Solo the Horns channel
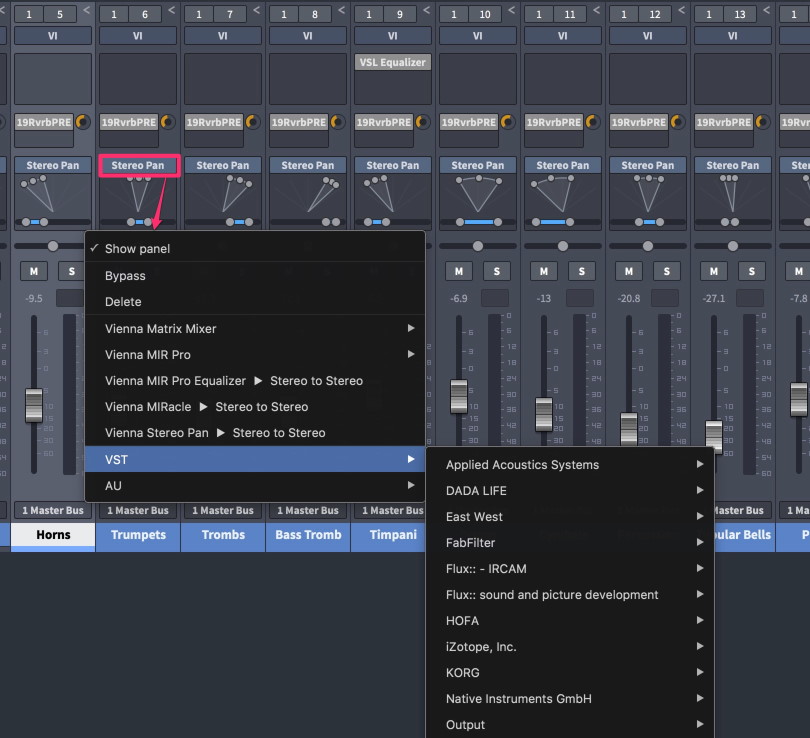This screenshot has width=810, height=738. point(71,271)
